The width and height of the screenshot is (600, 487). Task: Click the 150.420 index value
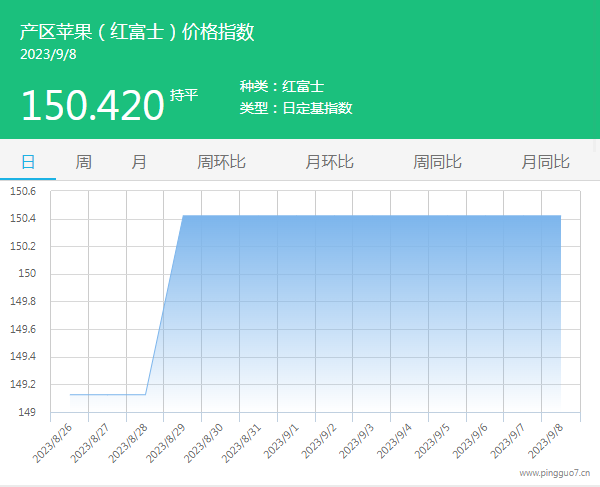92,105
